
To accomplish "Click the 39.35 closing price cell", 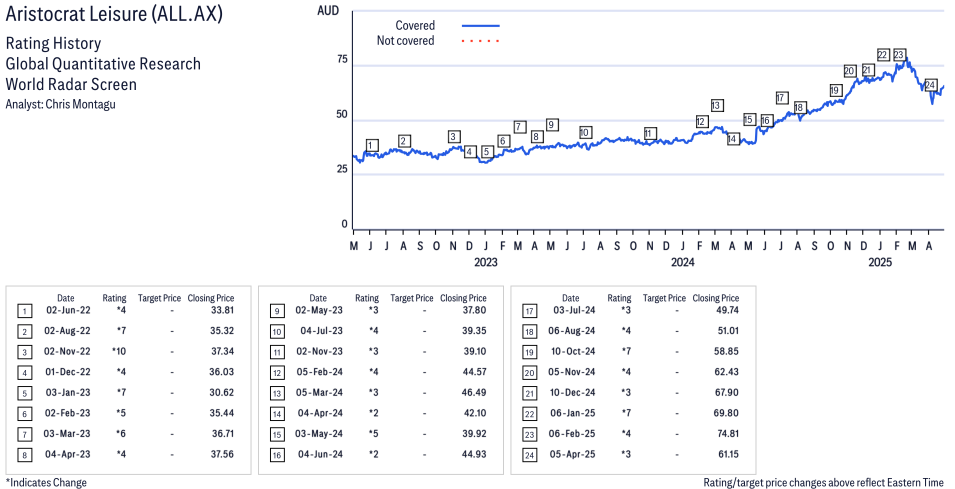I will [x=474, y=331].
